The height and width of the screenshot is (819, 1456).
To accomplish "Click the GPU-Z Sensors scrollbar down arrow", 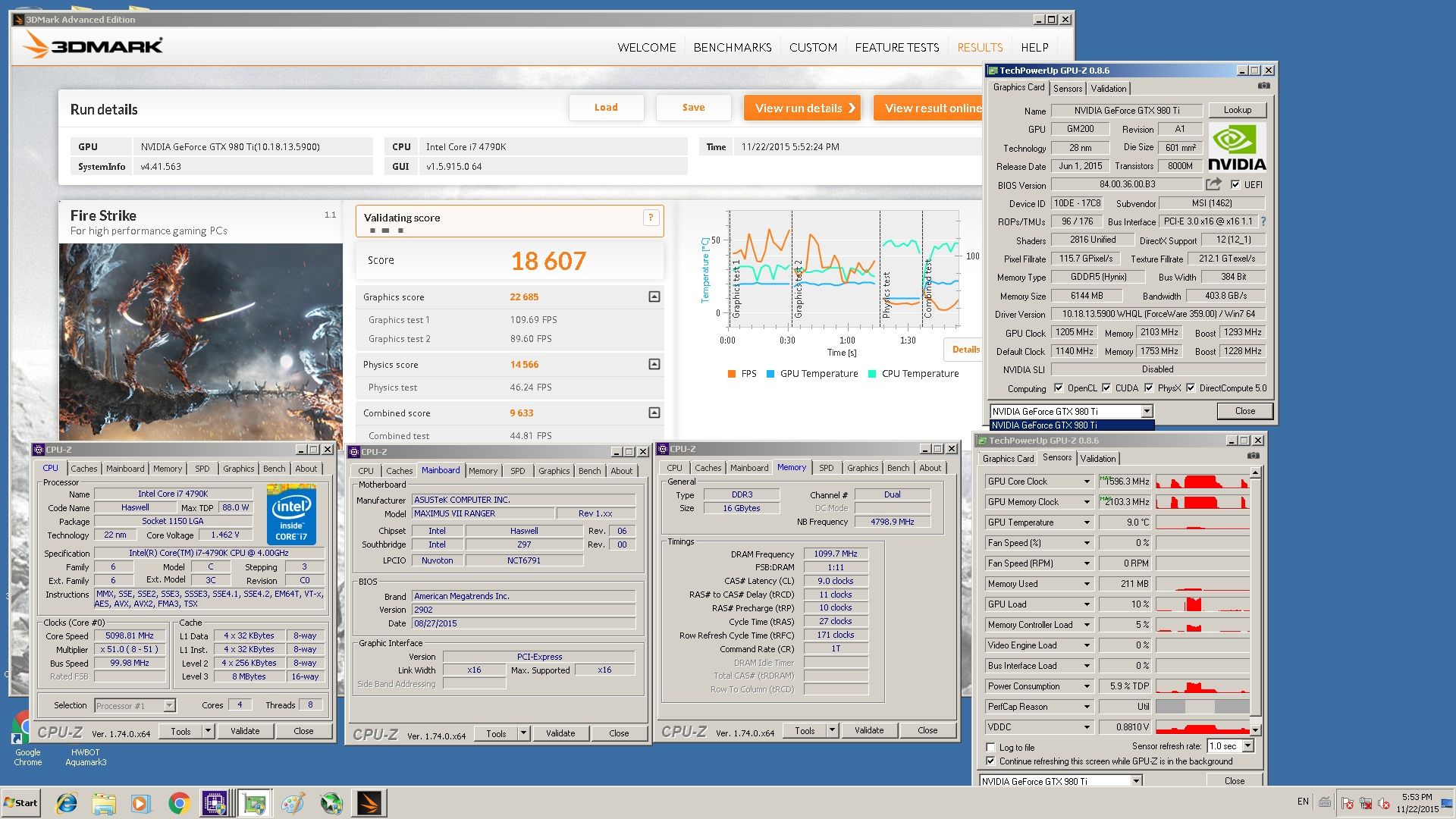I will click(1255, 730).
